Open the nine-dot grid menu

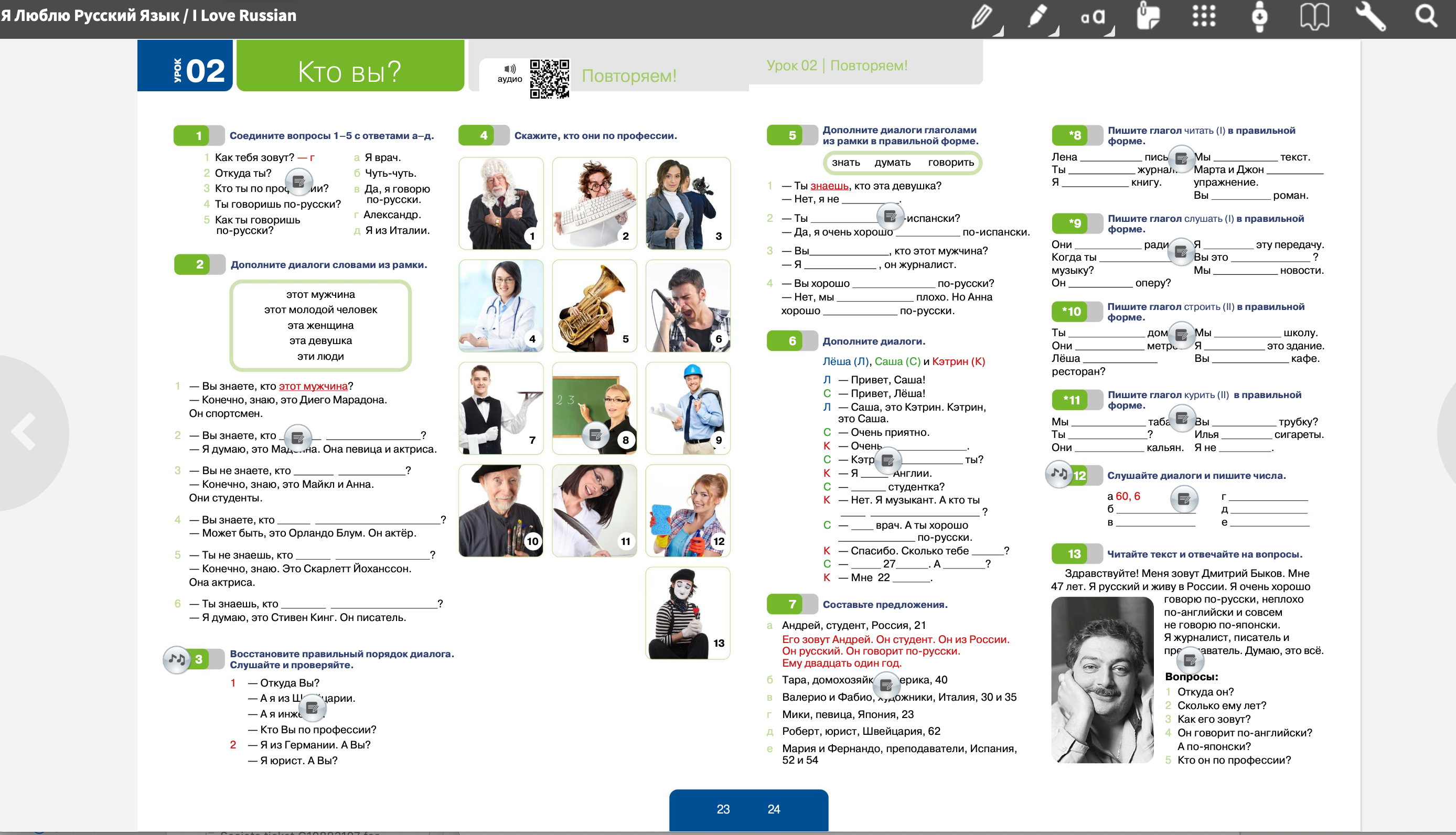click(1204, 16)
